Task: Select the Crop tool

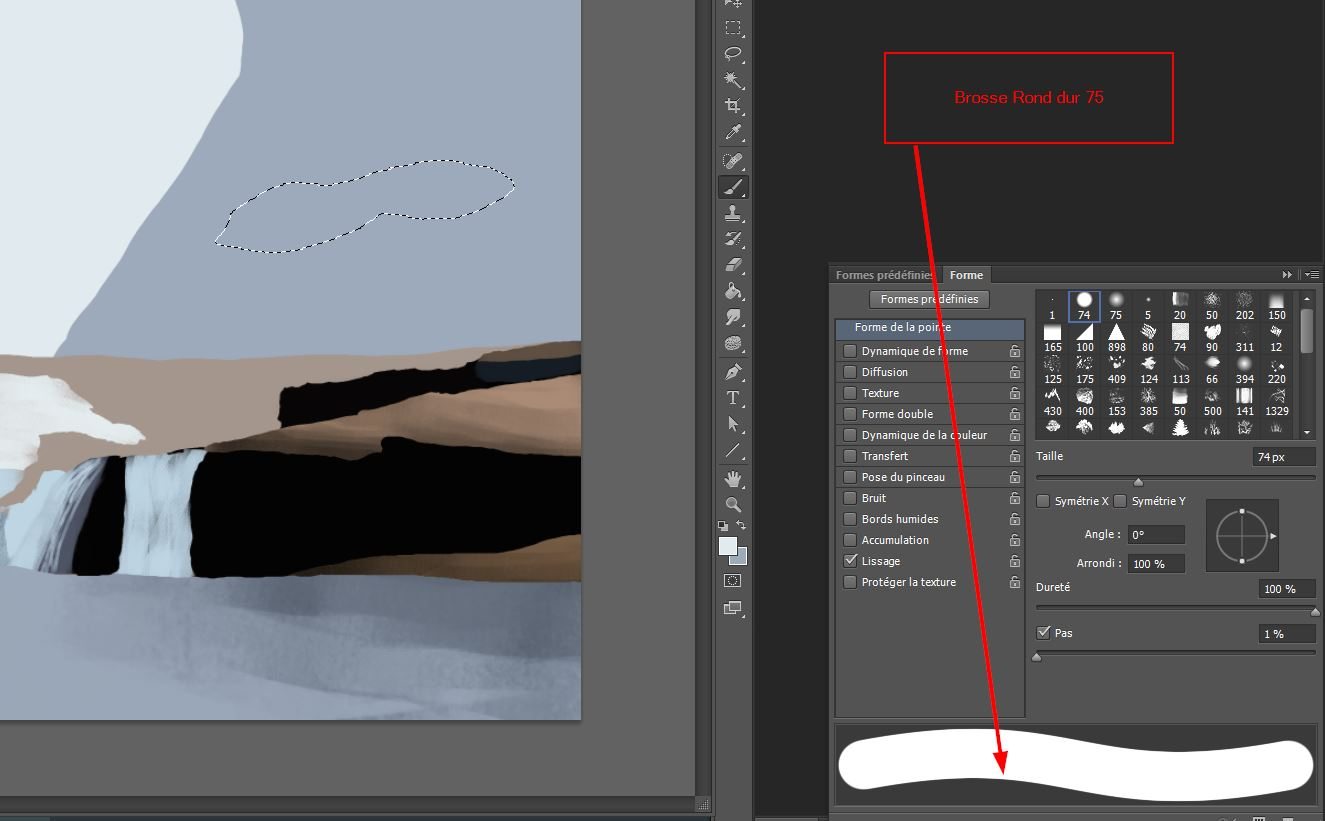Action: coord(733,106)
